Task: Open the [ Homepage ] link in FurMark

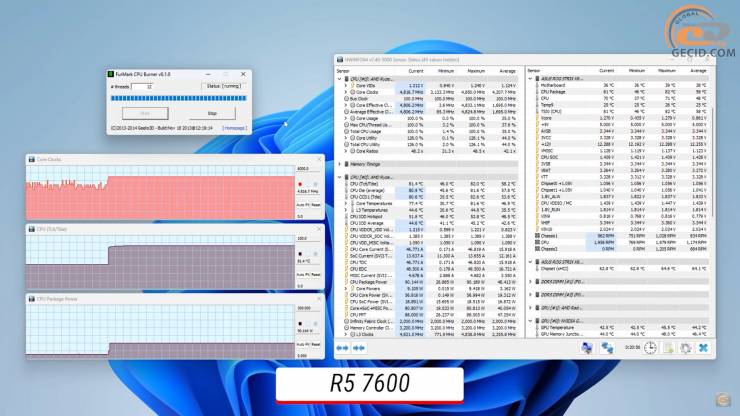Action: tap(234, 128)
